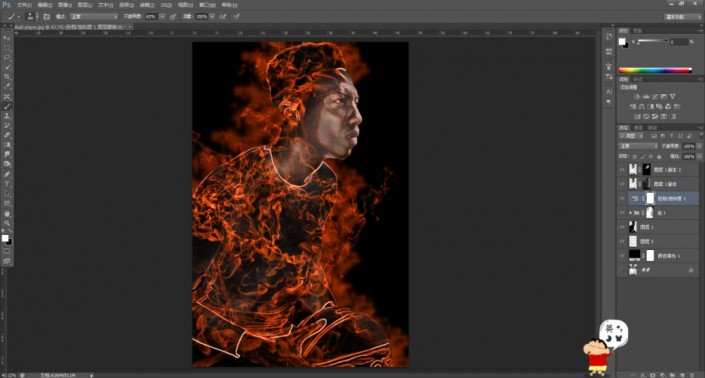Screen dimensions: 705x378
Task: Toggle the Brush panel from options bar
Action: 46,17
